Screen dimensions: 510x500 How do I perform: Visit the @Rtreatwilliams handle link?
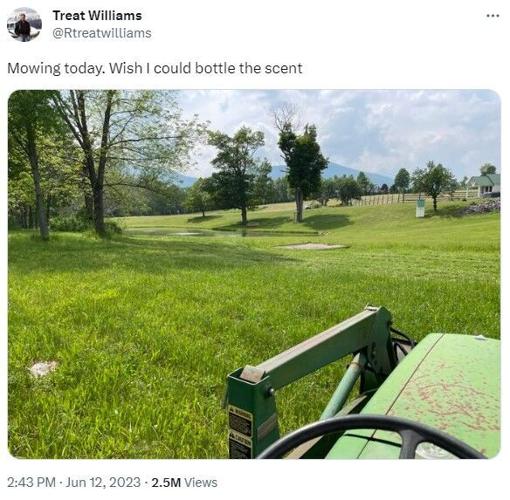[102, 33]
